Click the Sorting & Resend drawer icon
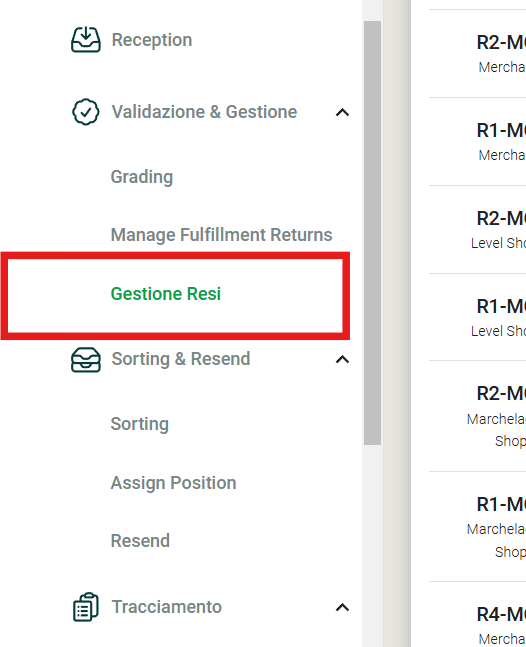 pyautogui.click(x=86, y=359)
